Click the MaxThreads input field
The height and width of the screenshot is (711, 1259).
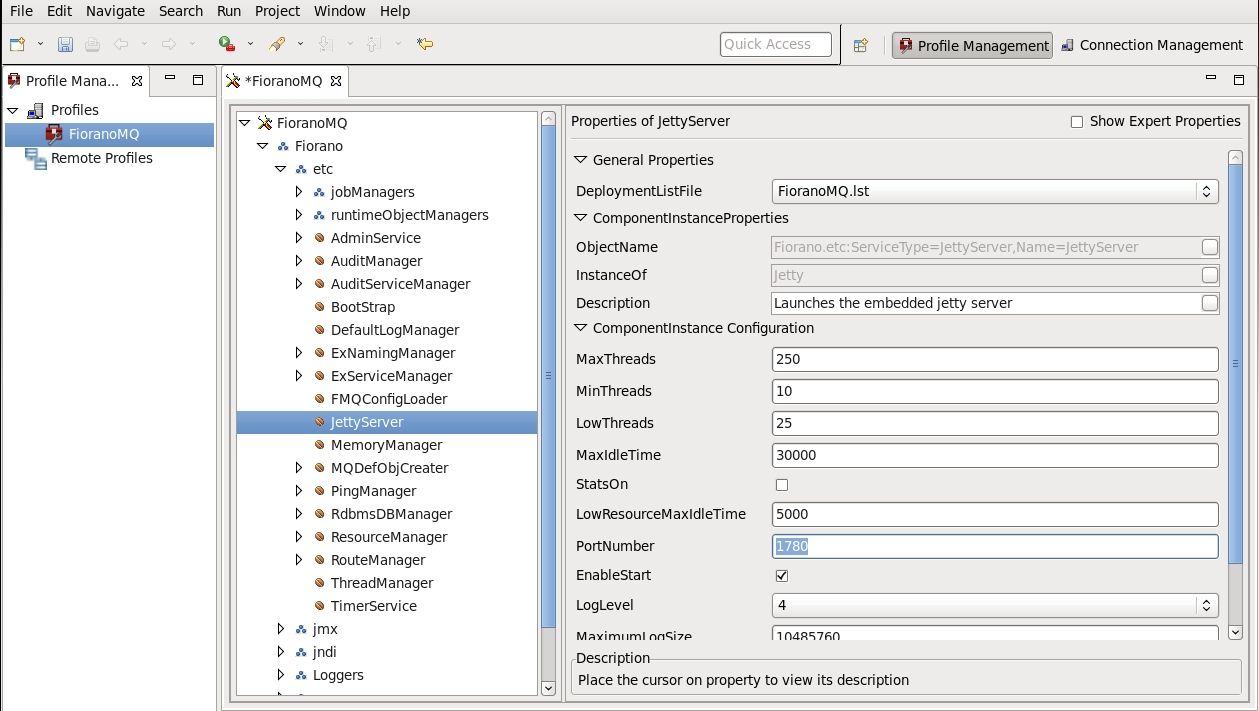[995, 359]
